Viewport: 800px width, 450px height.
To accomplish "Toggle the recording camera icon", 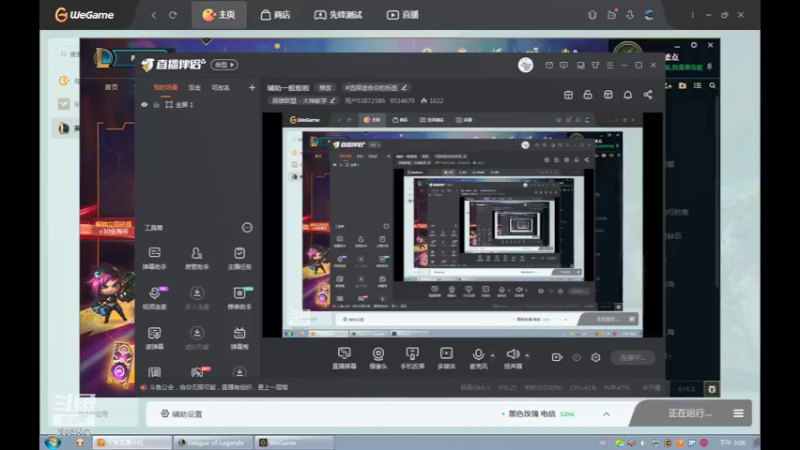I will 557,358.
